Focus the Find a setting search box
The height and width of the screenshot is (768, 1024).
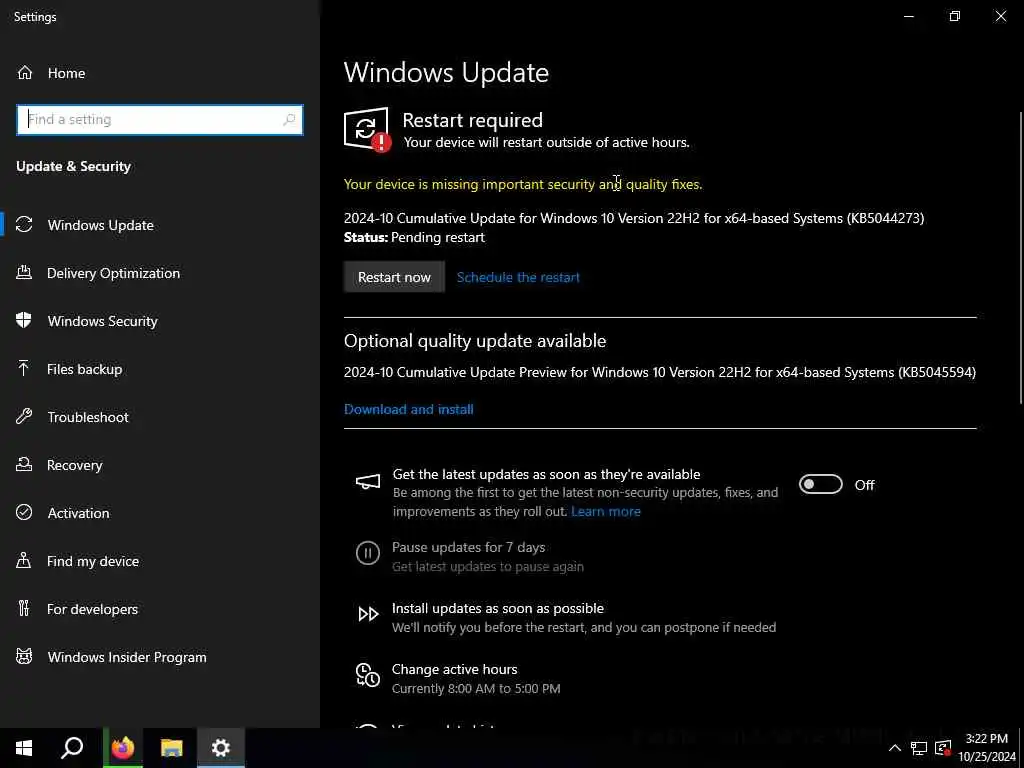pyautogui.click(x=160, y=120)
